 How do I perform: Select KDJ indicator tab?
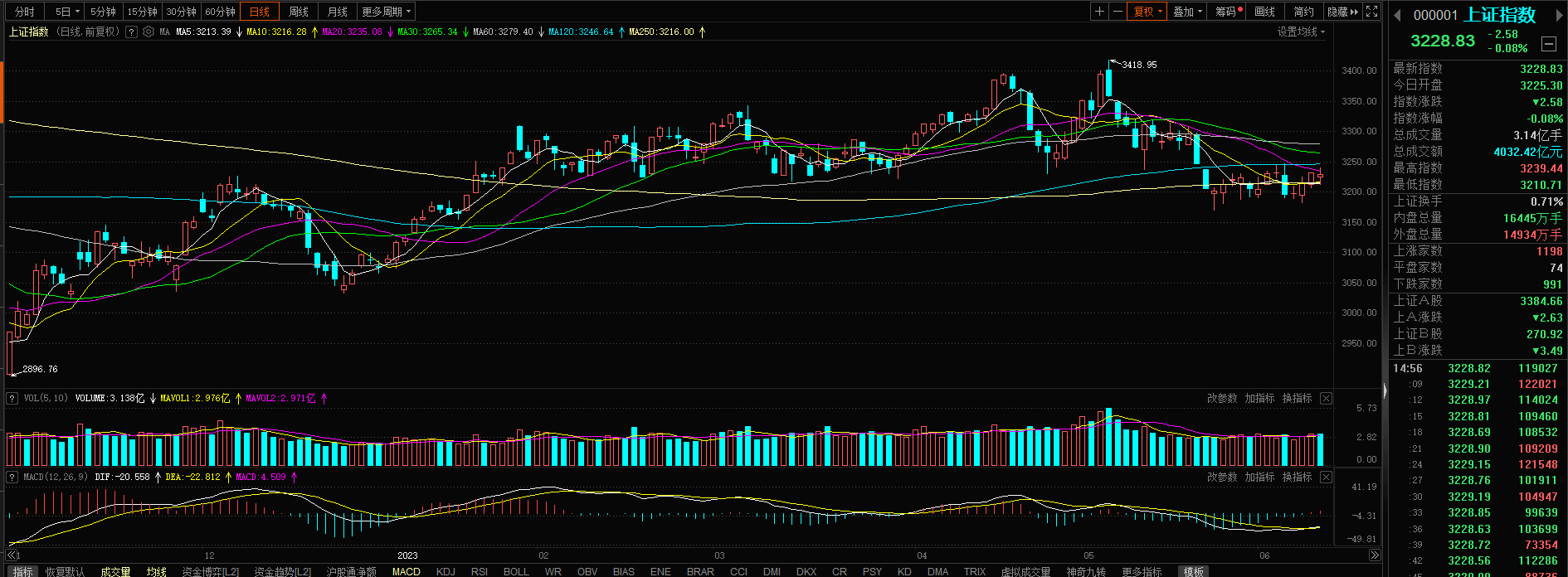(446, 571)
